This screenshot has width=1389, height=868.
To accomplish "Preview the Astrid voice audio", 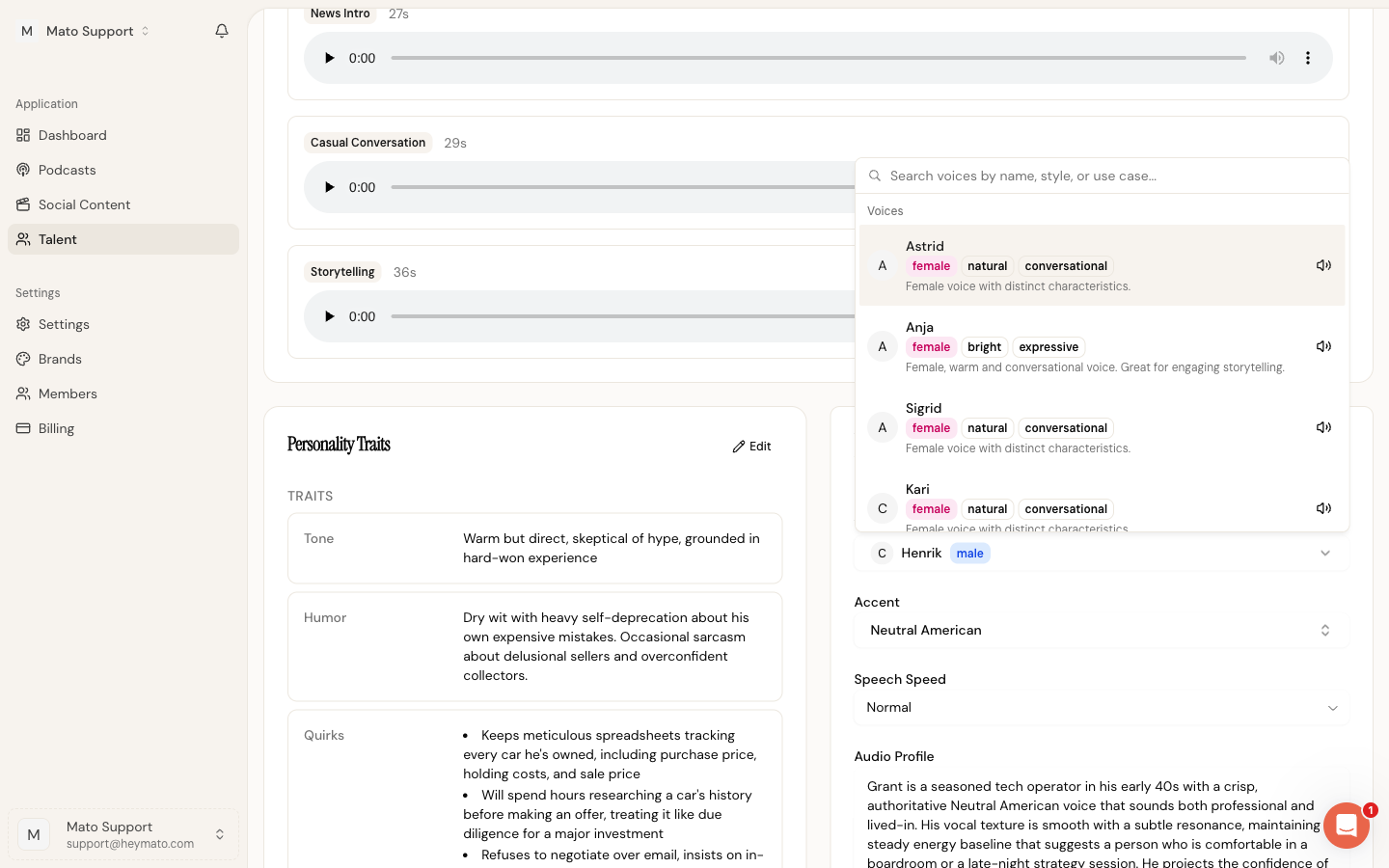I will 1323,265.
